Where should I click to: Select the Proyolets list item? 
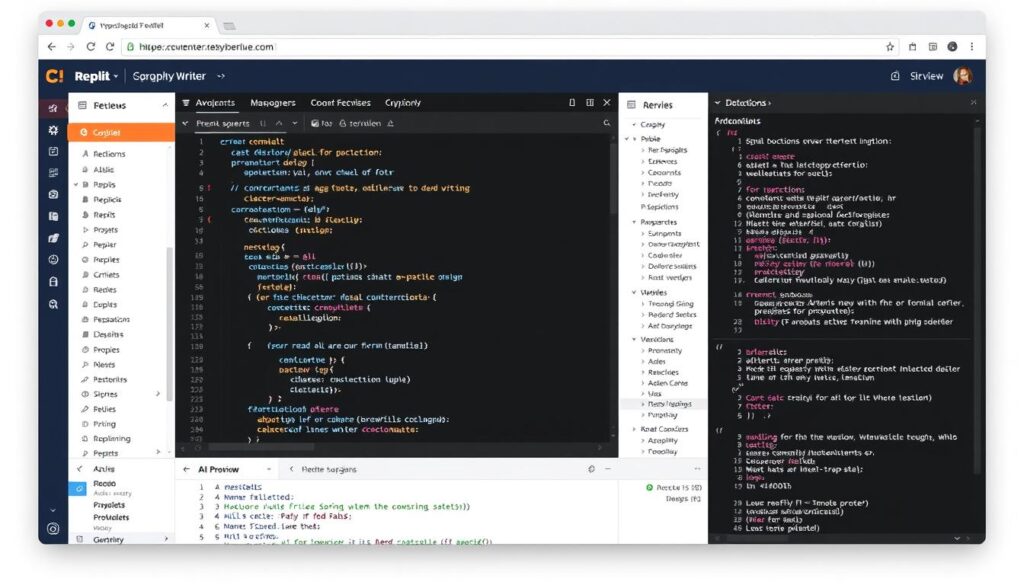coord(109,505)
